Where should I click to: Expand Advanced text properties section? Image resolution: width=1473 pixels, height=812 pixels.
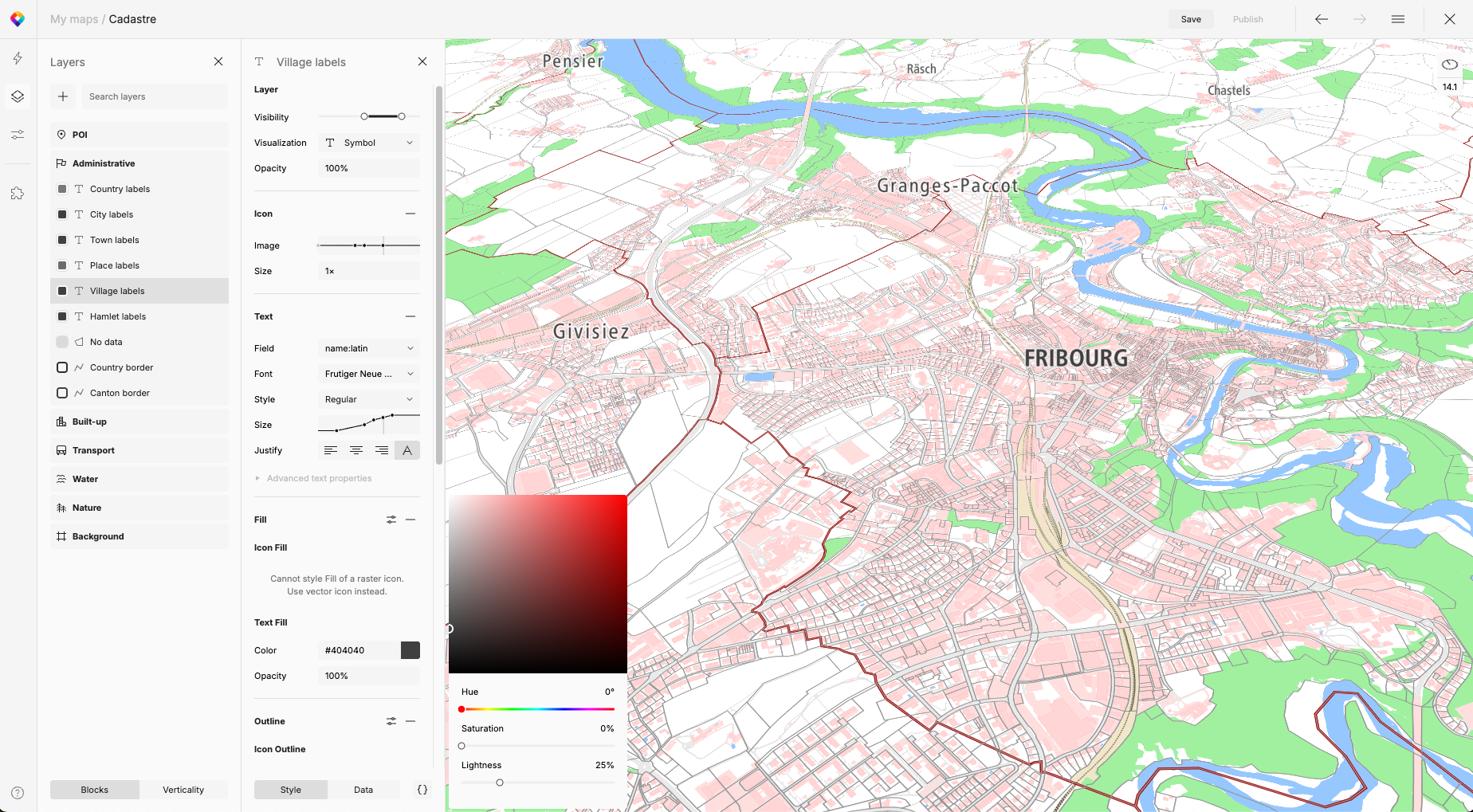pyautogui.click(x=319, y=478)
